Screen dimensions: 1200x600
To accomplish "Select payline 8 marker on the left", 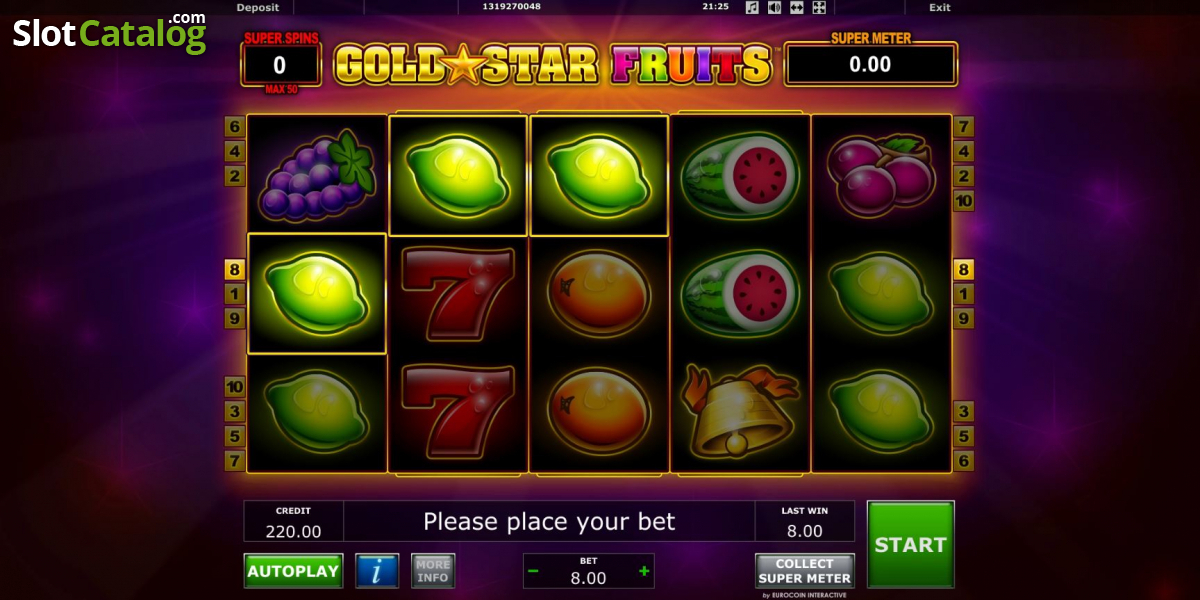I will 235,269.
